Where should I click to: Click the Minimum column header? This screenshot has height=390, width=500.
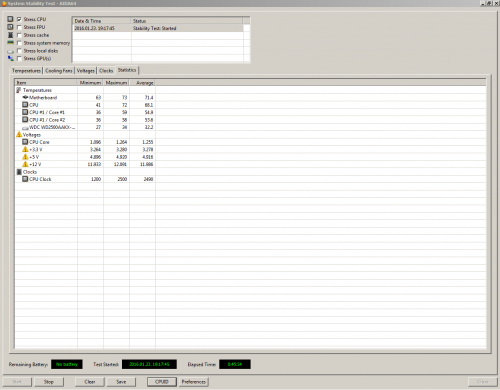coord(90,83)
